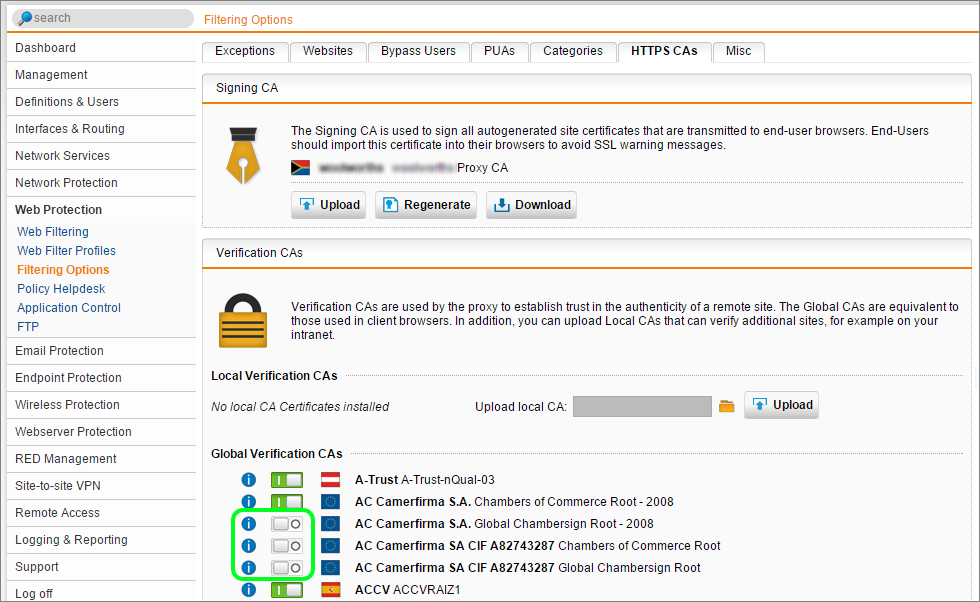Click the folder browse icon for local CA

pyautogui.click(x=726, y=406)
